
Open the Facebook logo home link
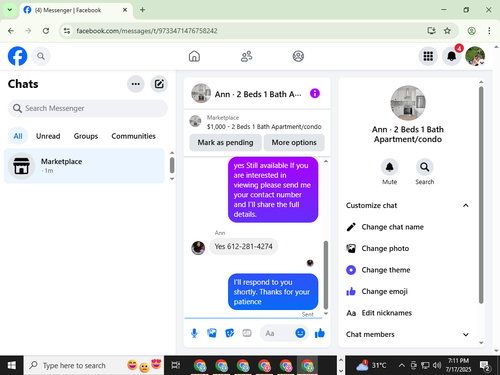pos(17,56)
